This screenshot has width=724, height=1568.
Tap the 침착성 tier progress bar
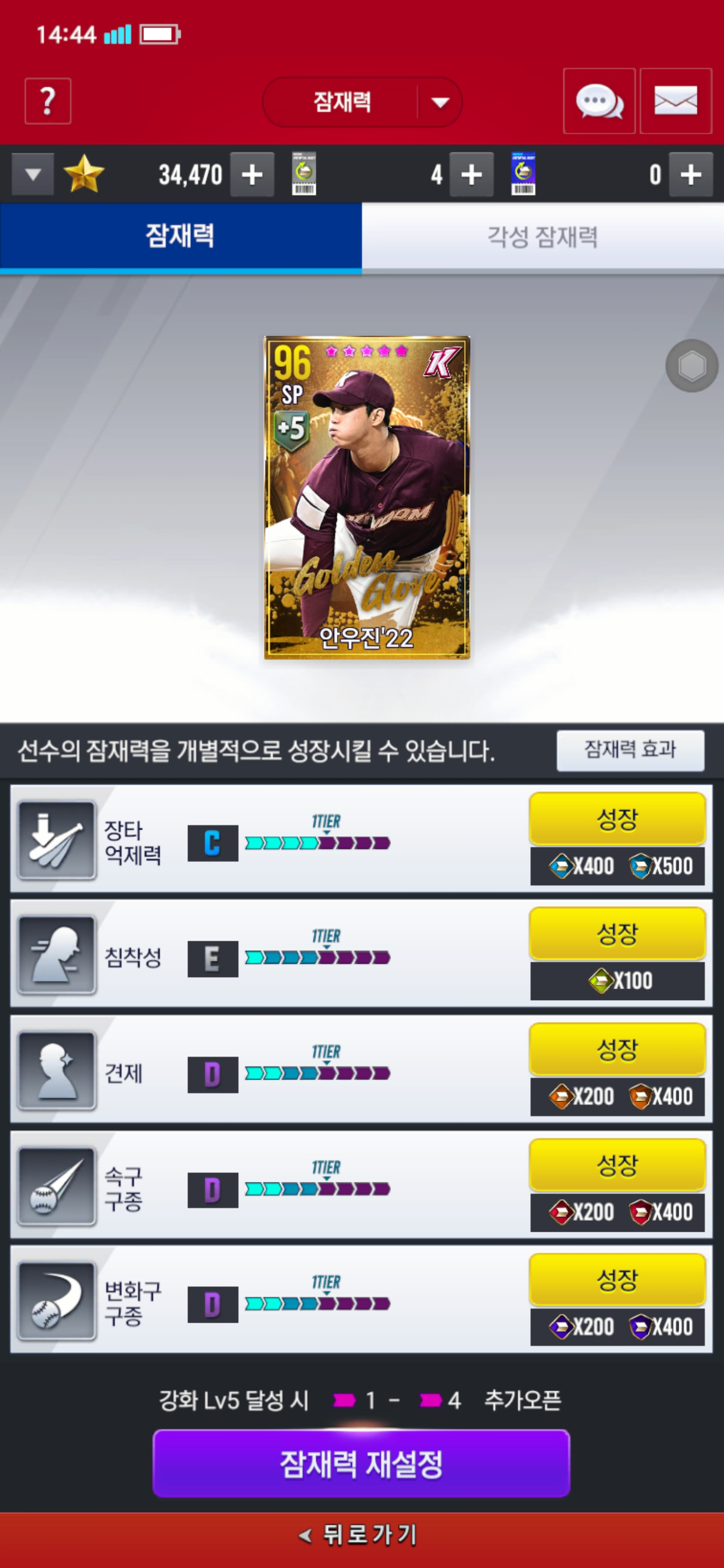pos(317,958)
